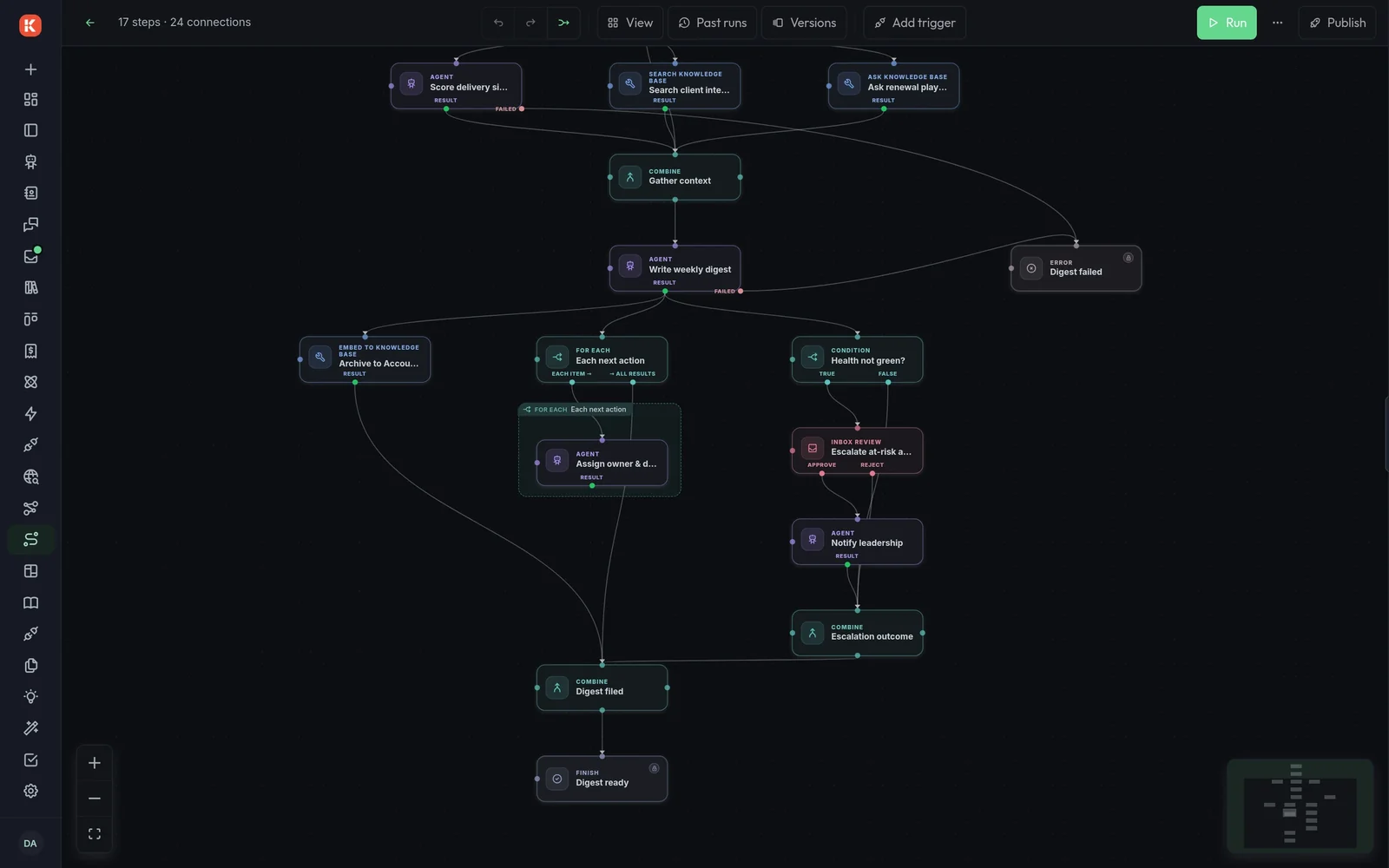Click the K app logo

click(30, 25)
